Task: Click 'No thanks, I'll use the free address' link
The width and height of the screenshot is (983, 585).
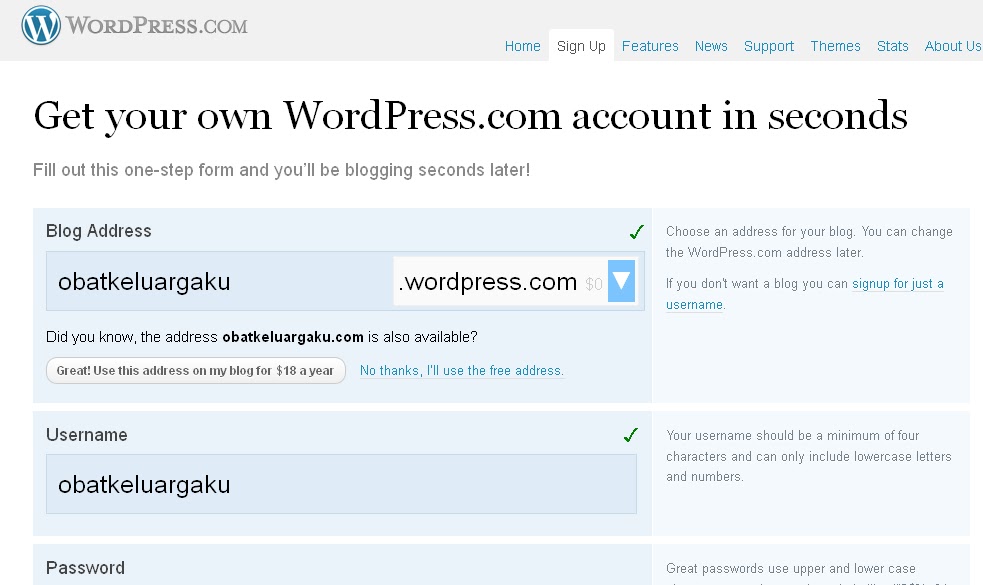Action: [x=461, y=371]
